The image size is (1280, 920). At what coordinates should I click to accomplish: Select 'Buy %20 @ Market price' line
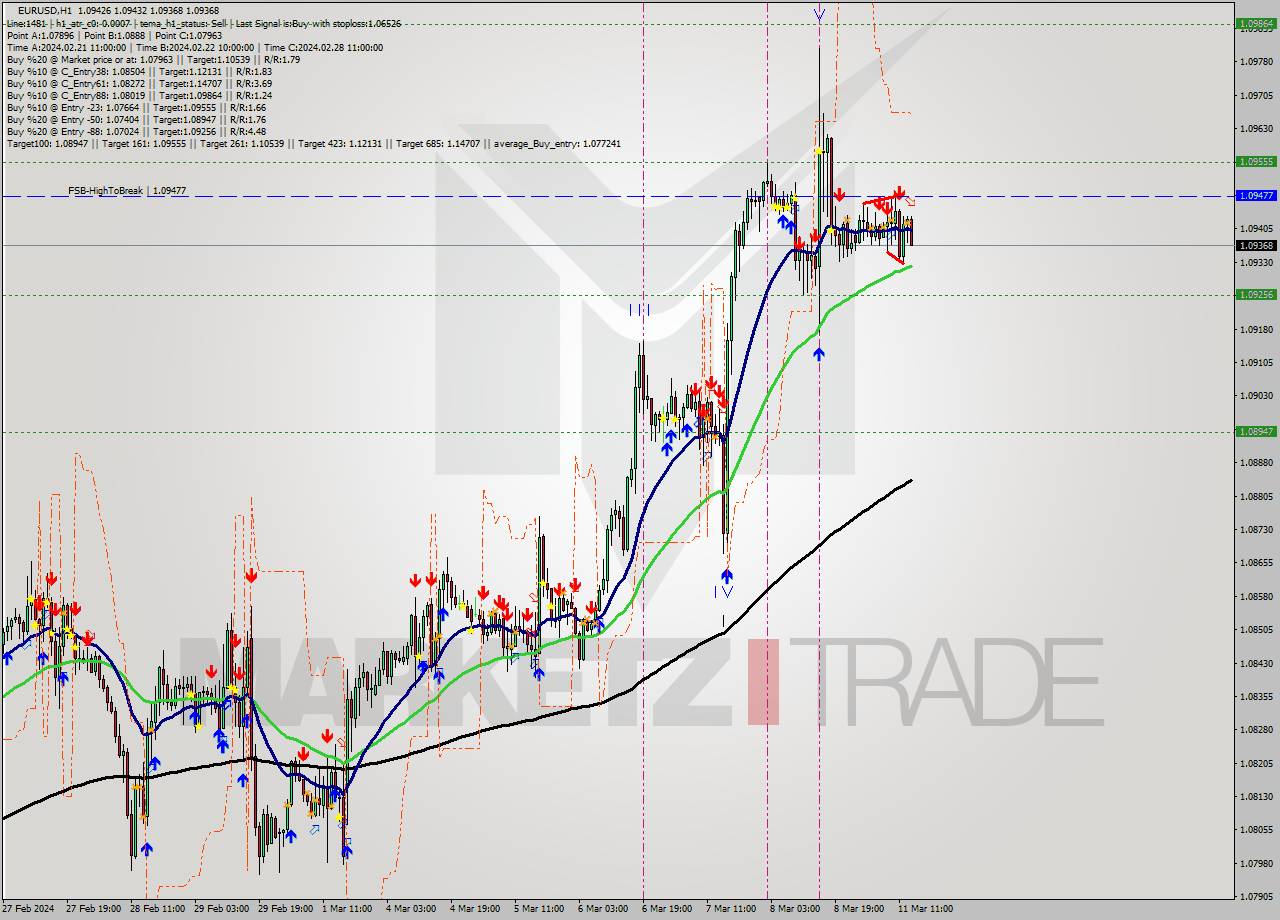153,59
